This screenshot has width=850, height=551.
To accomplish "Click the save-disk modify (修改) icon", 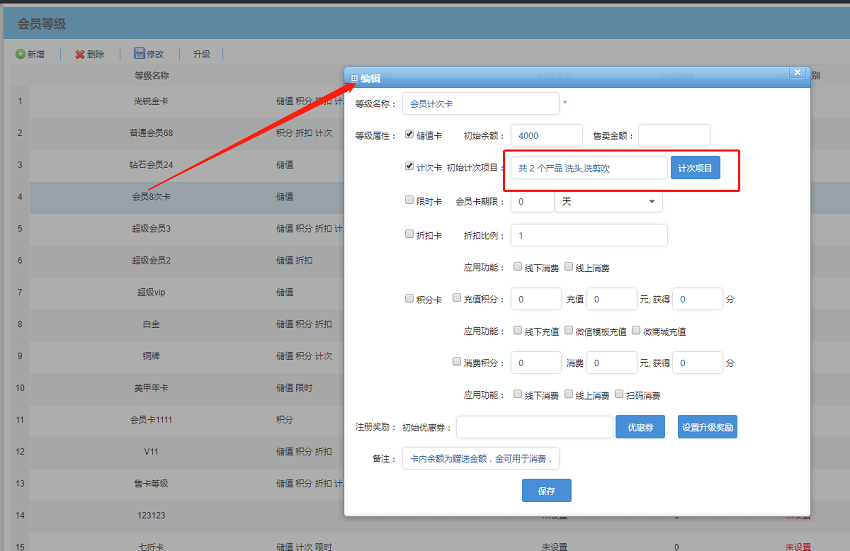I will click(x=139, y=53).
